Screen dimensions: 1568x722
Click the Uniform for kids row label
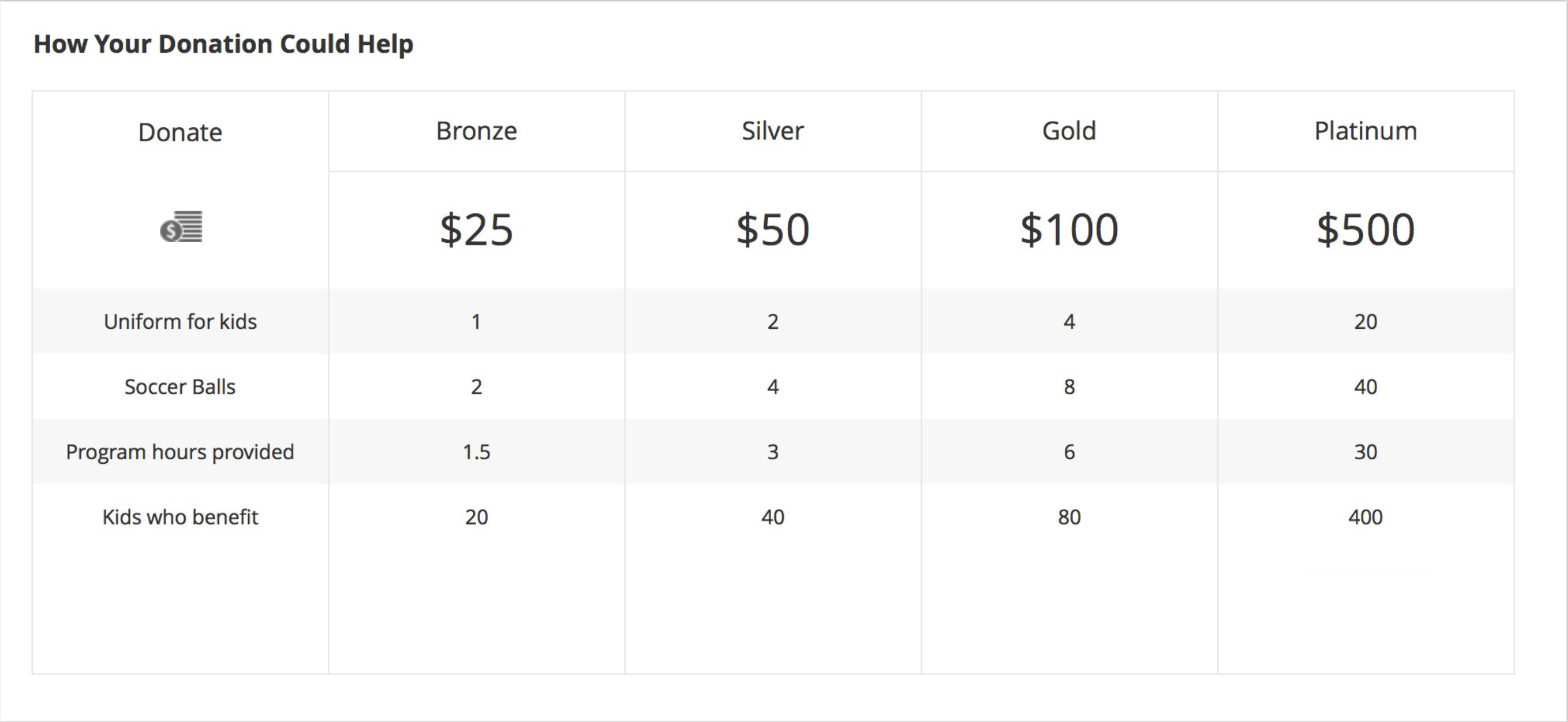click(x=180, y=321)
